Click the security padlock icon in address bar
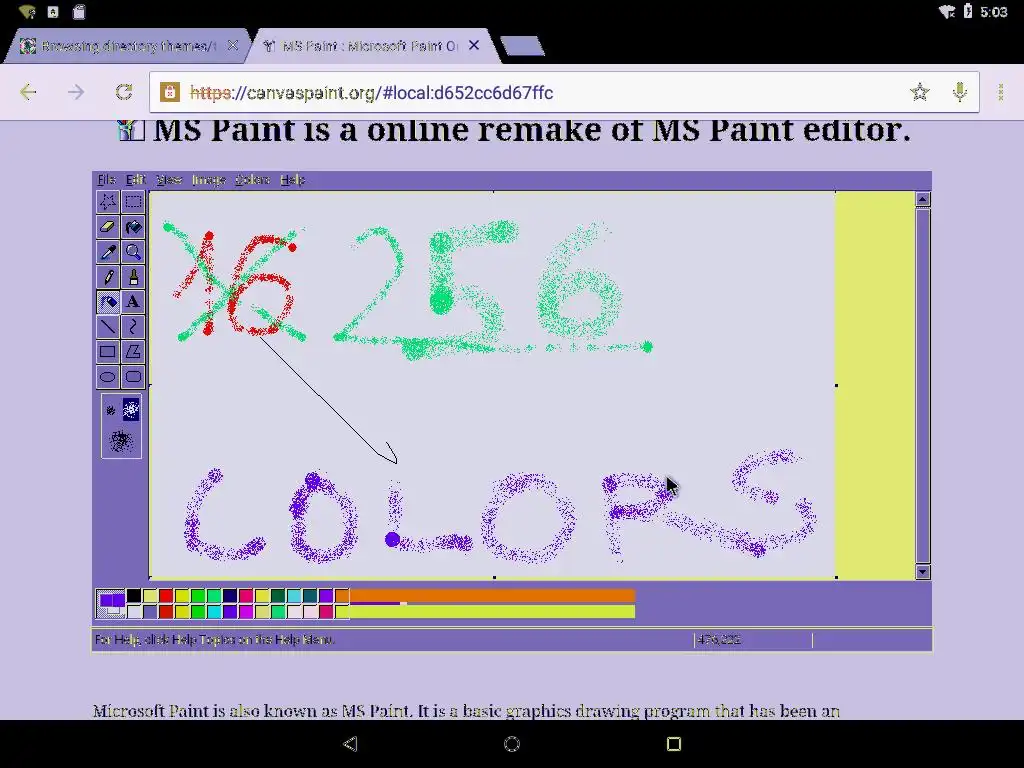Screen dimensions: 1024x768 click(x=170, y=92)
